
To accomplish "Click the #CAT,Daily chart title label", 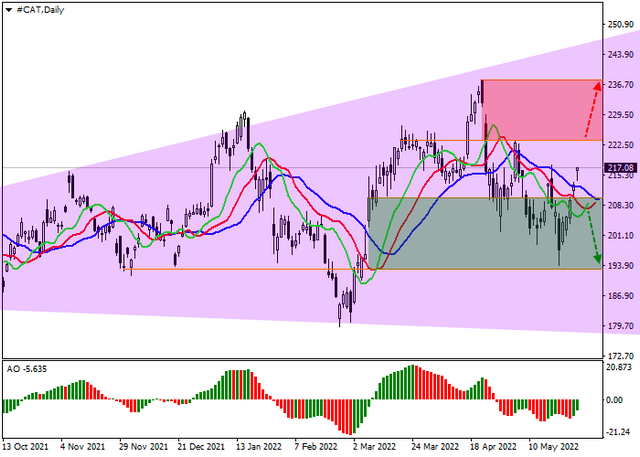I will (x=40, y=10).
